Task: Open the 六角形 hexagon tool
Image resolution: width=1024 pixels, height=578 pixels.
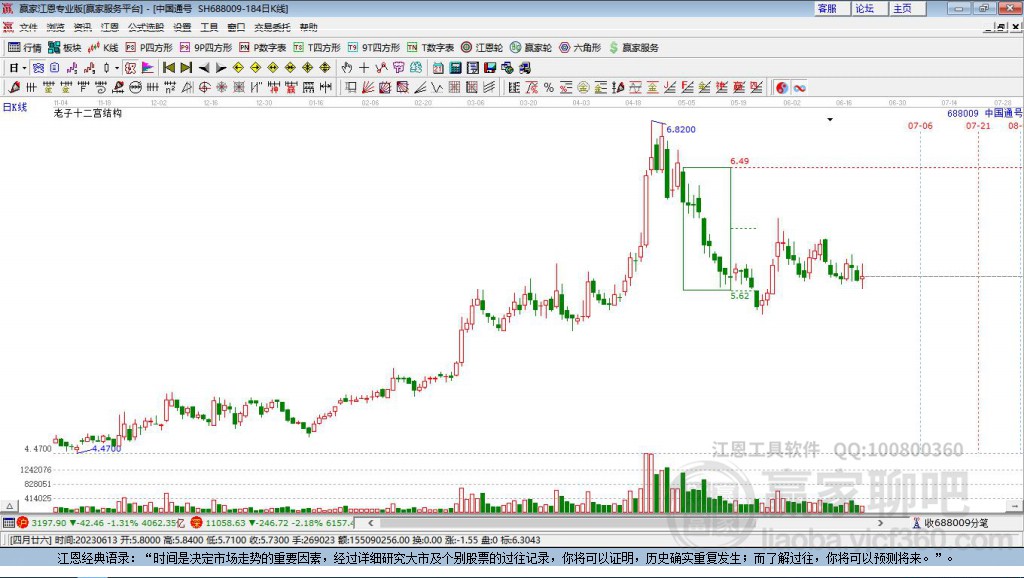Action: [x=580, y=48]
